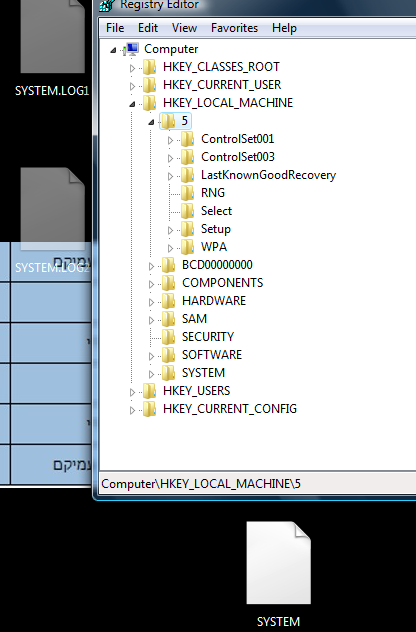Click the HARDWARE folder icon
Viewport: 416px width, 632px height.
click(168, 301)
